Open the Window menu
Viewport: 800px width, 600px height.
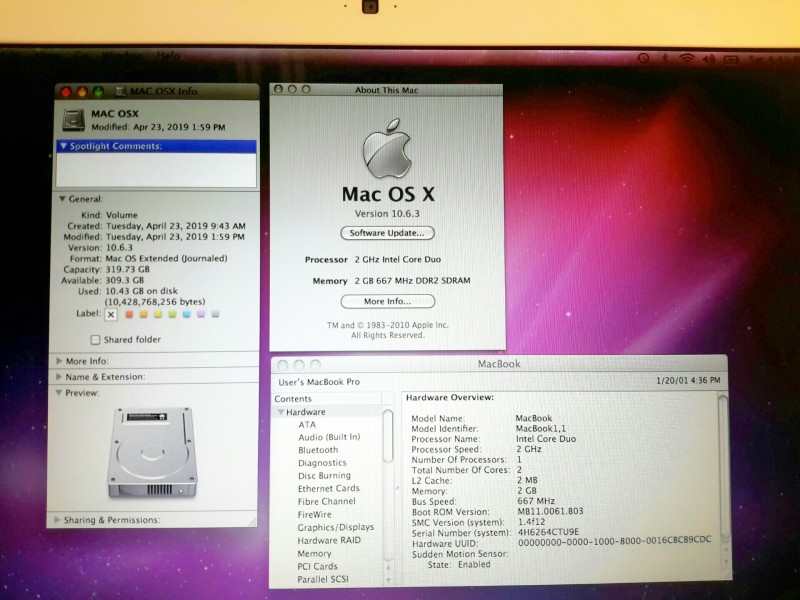tap(122, 55)
